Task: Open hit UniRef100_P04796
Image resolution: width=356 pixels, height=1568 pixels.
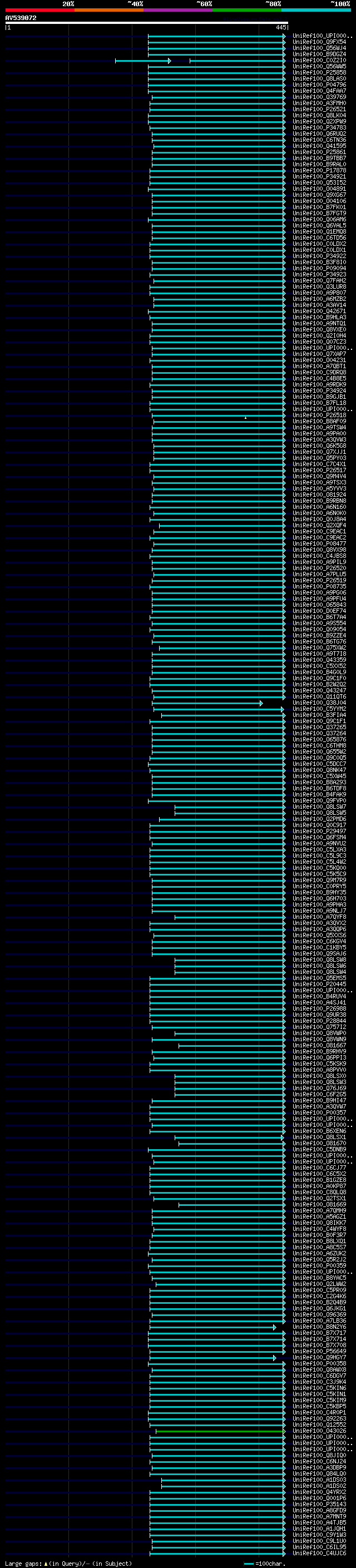Action: click(319, 85)
